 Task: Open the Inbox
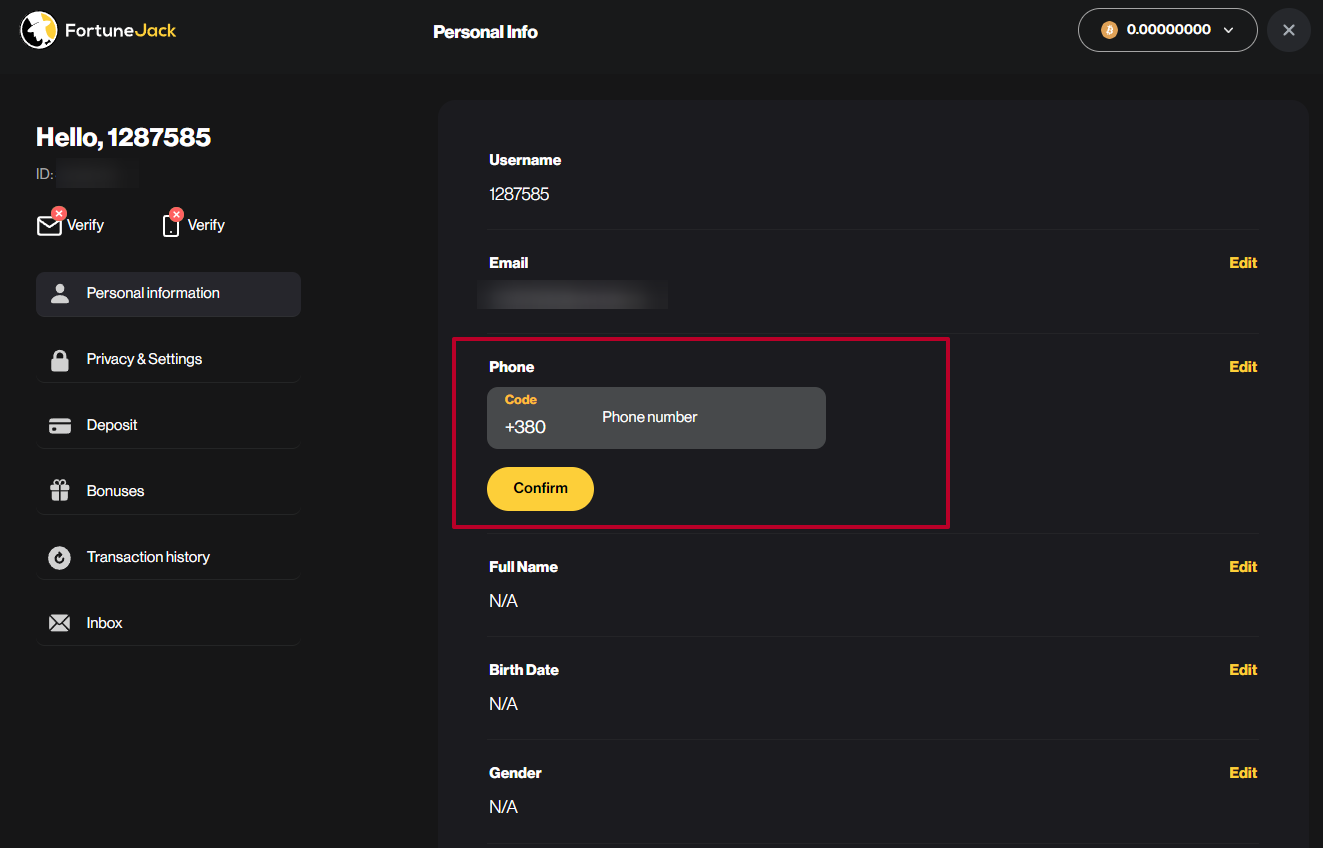(168, 623)
